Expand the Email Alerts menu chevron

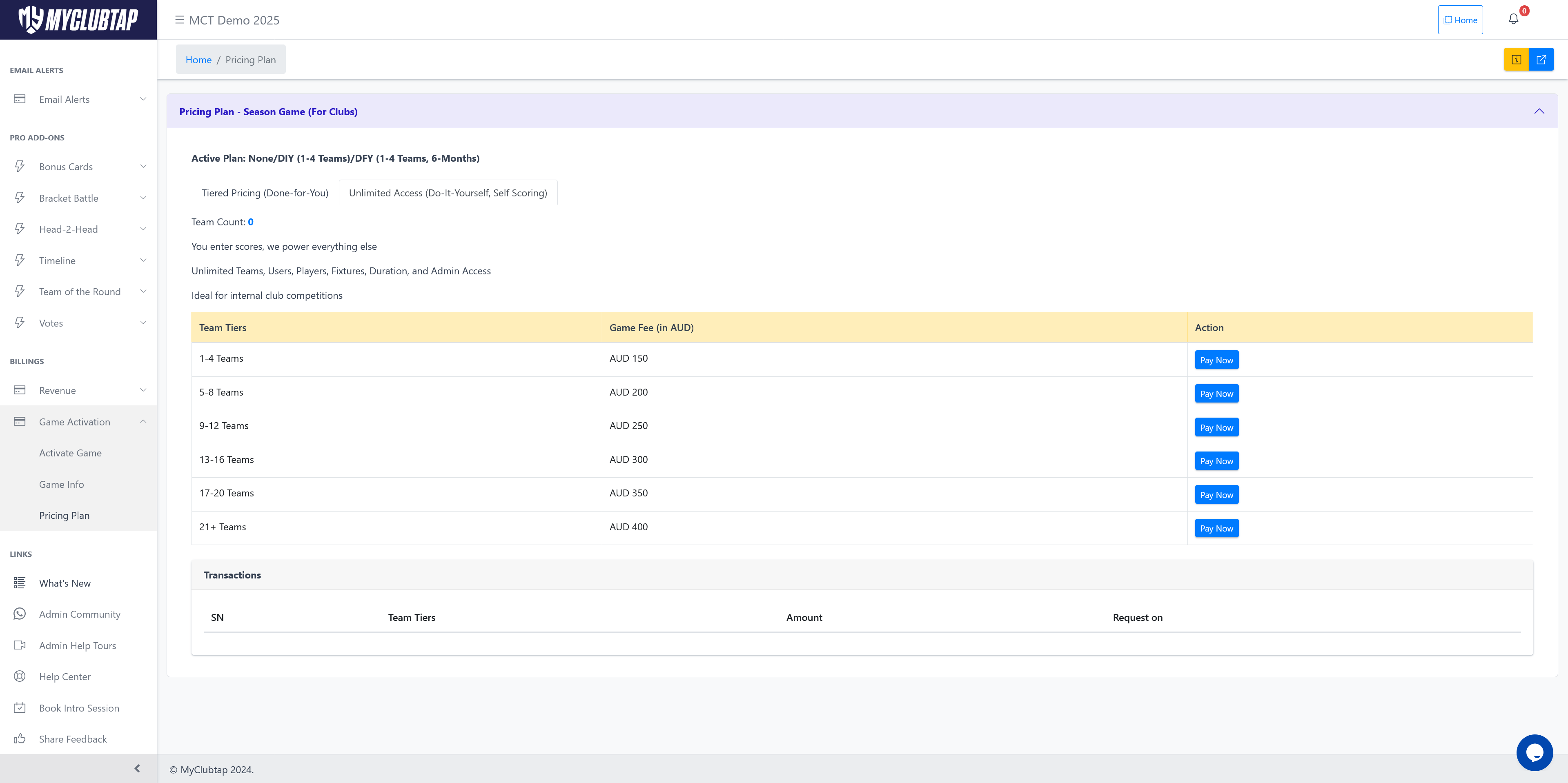(x=143, y=99)
